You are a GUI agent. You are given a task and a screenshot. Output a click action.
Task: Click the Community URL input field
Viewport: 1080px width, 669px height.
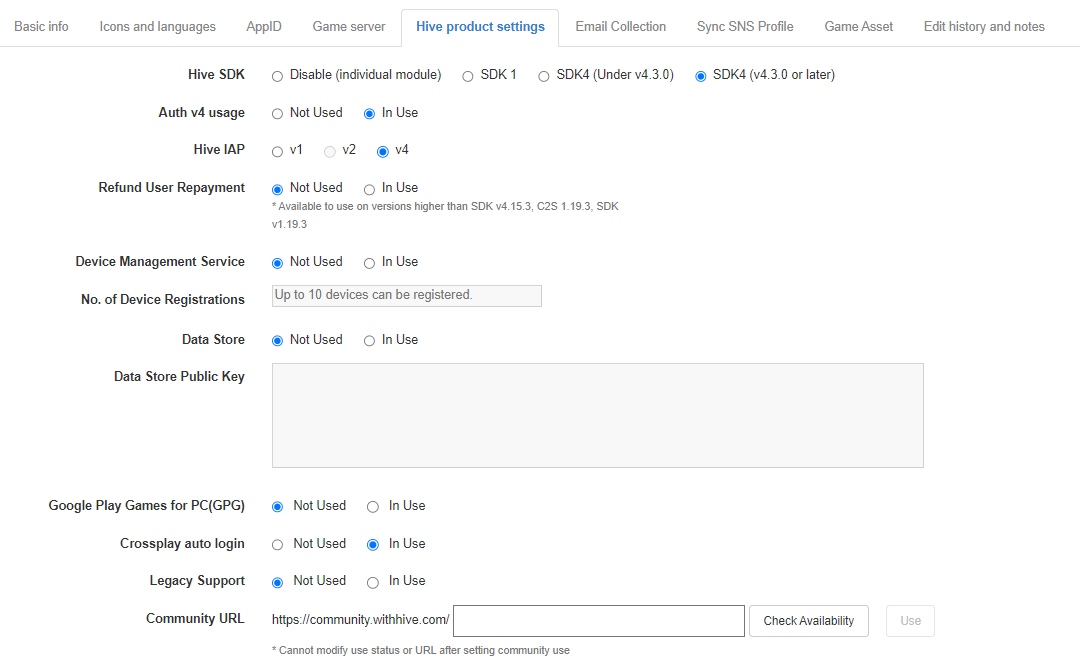point(599,621)
